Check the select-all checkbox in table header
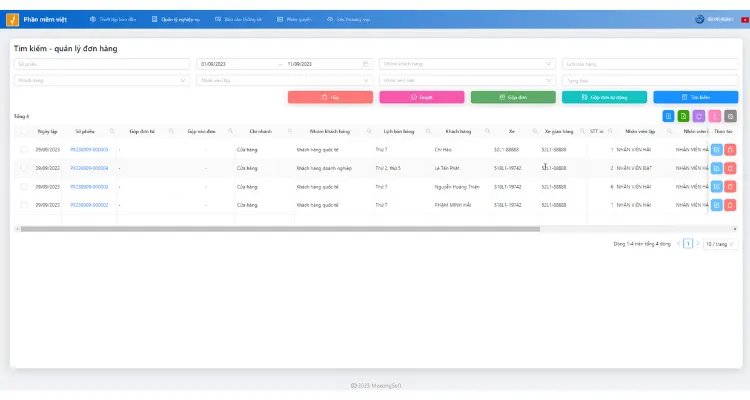The image size is (750, 400). pyautogui.click(x=24, y=131)
